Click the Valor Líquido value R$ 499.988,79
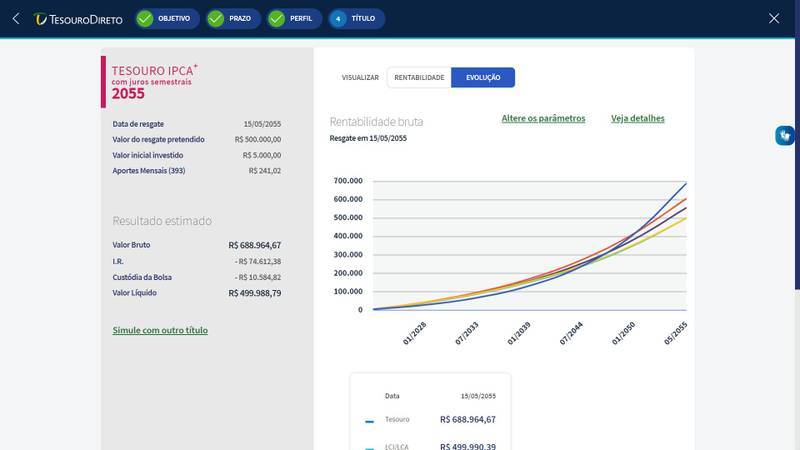This screenshot has width=800, height=450. [x=255, y=293]
